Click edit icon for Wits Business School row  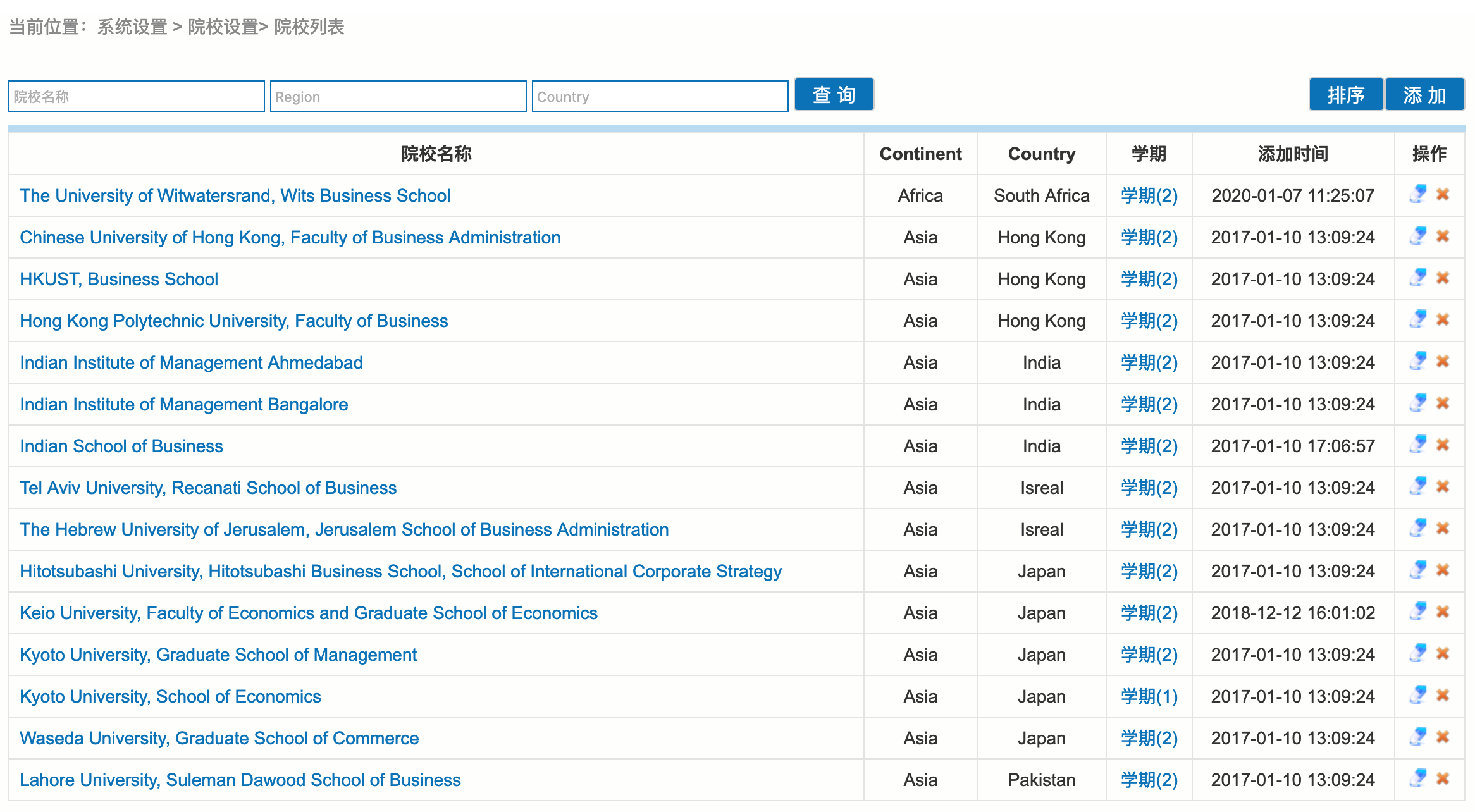[x=1417, y=194]
